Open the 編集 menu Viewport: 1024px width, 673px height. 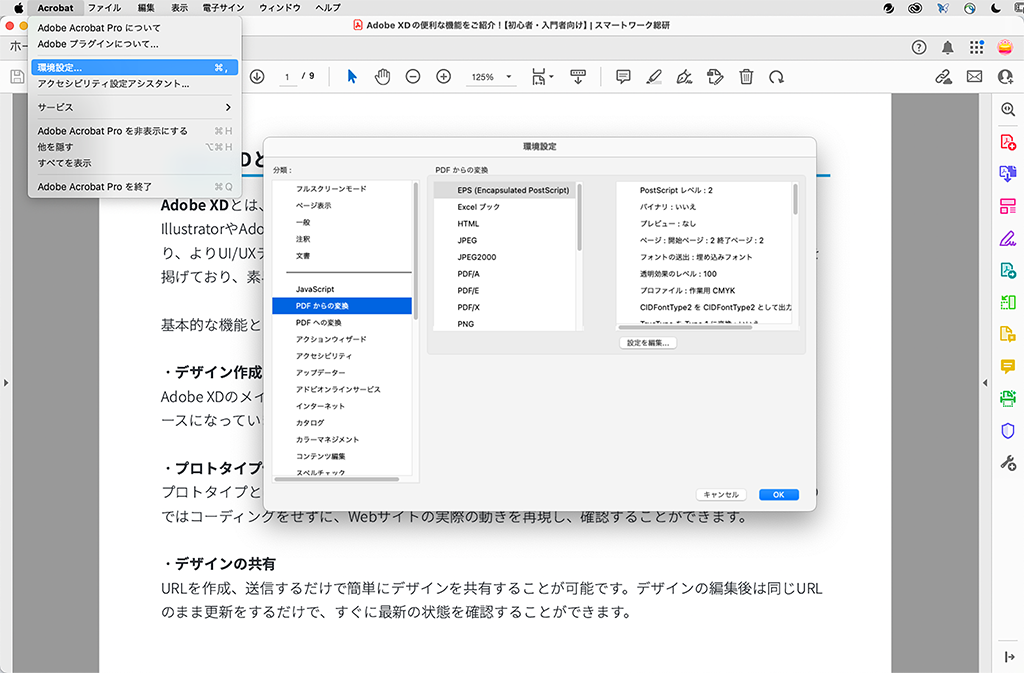146,8
